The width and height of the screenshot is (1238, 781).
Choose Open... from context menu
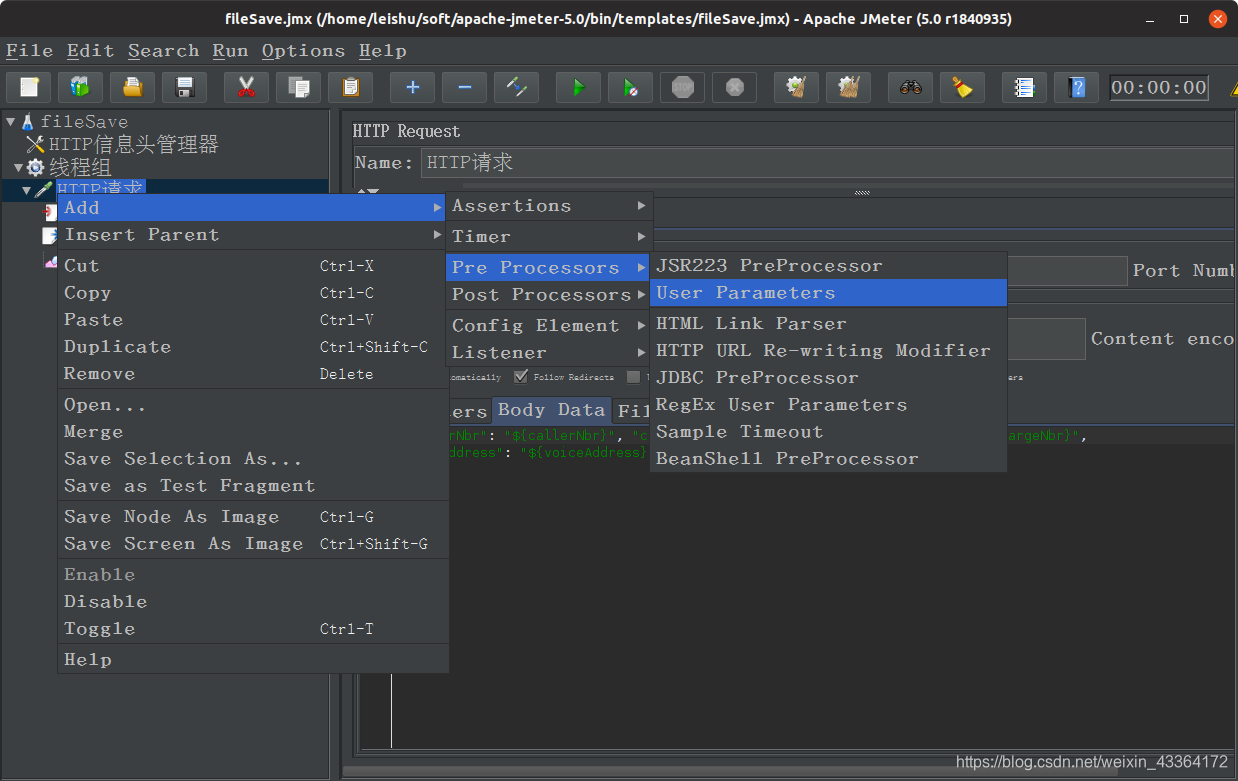[253, 405]
